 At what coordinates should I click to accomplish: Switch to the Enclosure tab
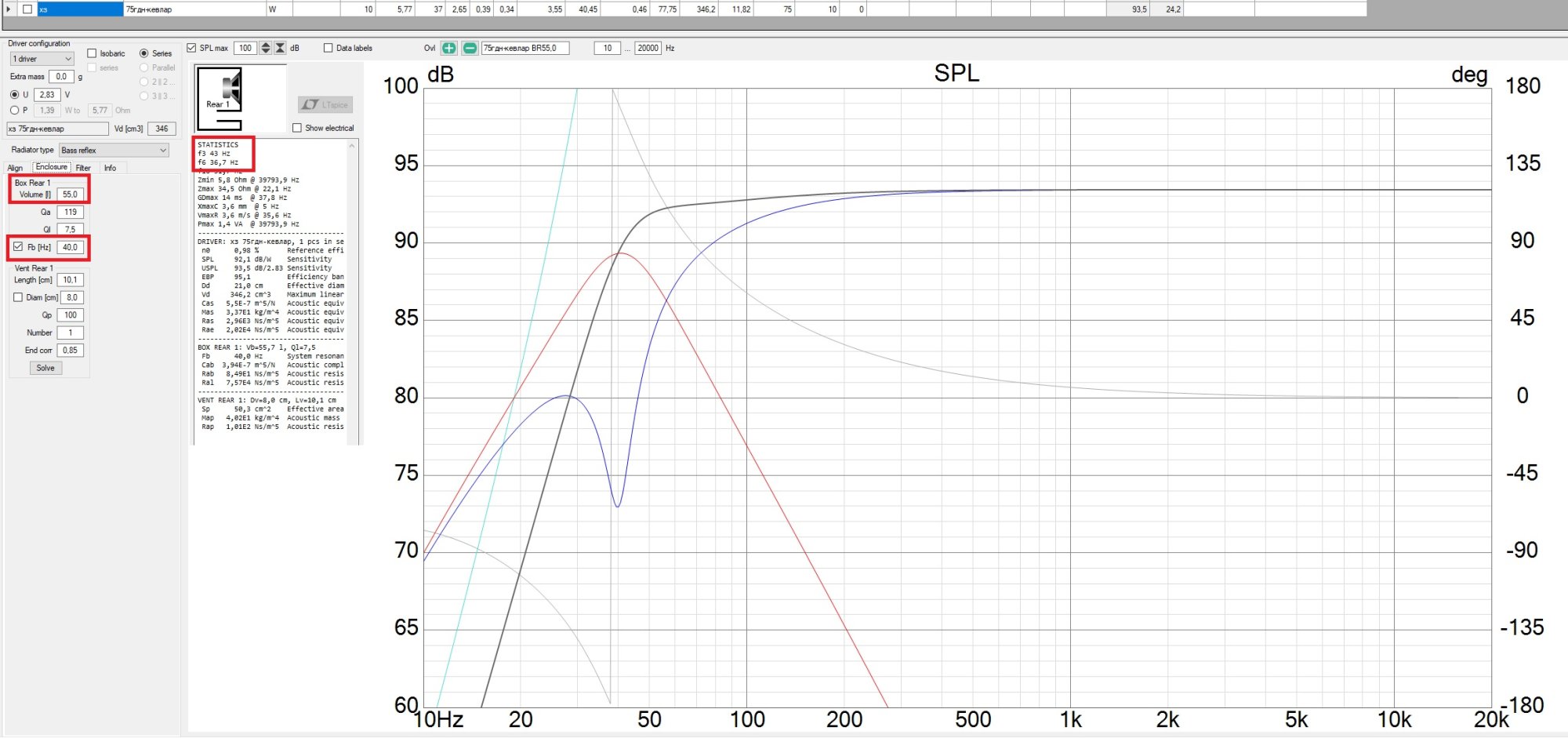(52, 167)
